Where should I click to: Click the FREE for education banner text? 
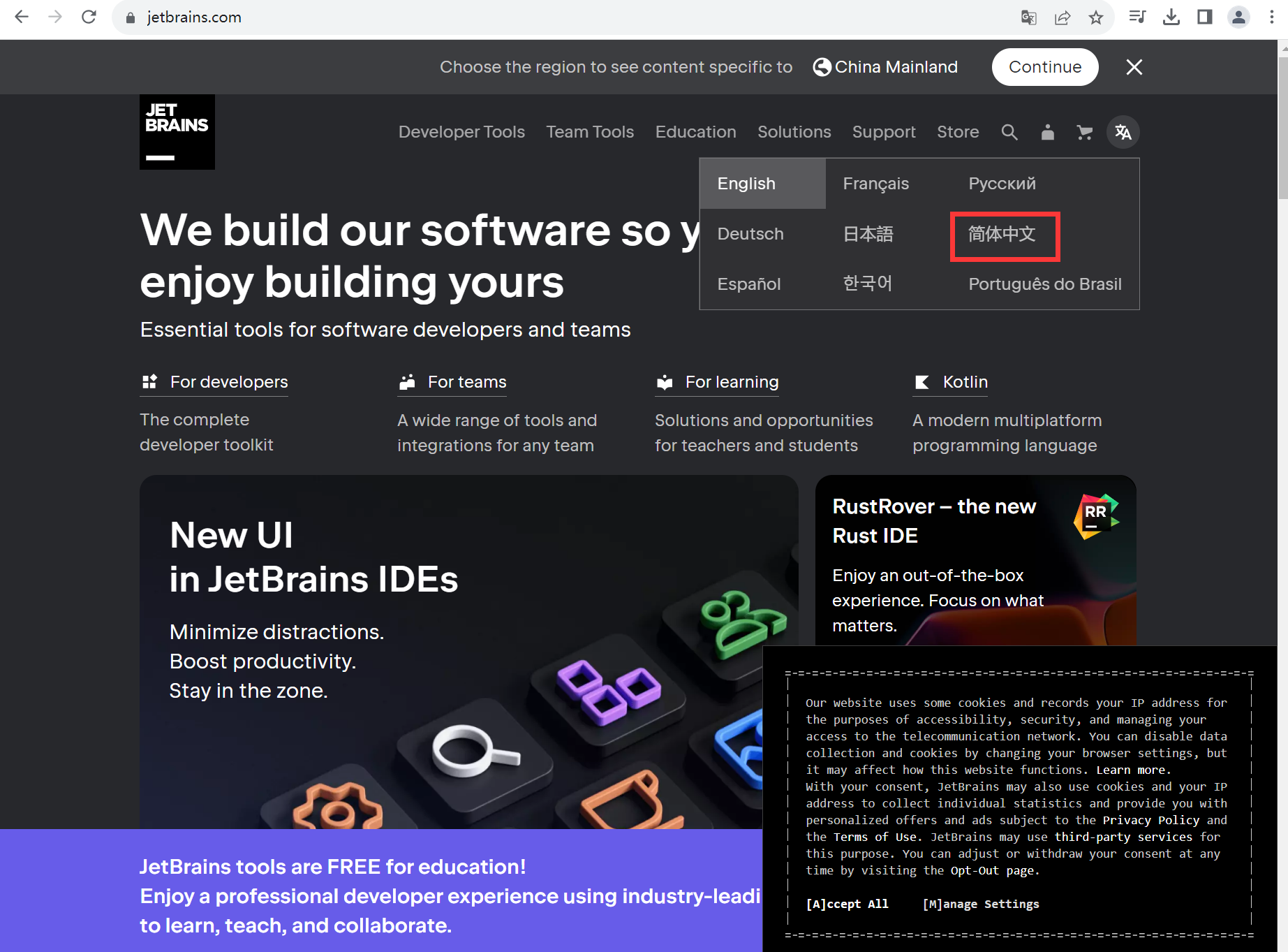450,896
